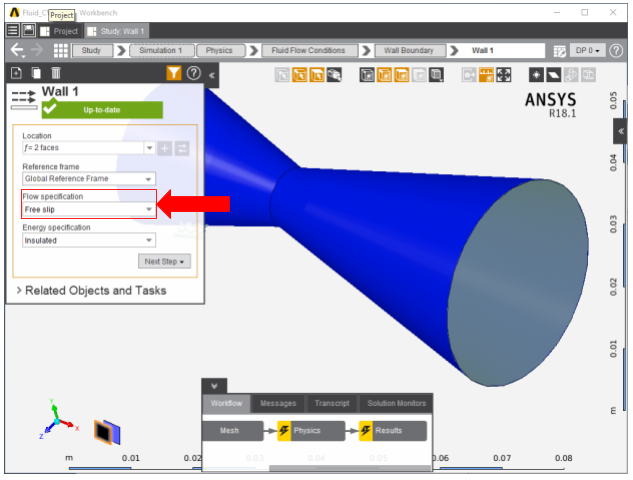
Task: Click the fit-to-window arrows icon
Action: pyautogui.click(x=504, y=75)
